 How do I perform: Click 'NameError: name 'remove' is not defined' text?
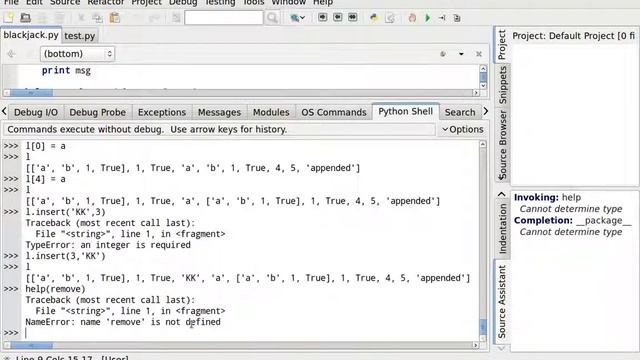123,322
